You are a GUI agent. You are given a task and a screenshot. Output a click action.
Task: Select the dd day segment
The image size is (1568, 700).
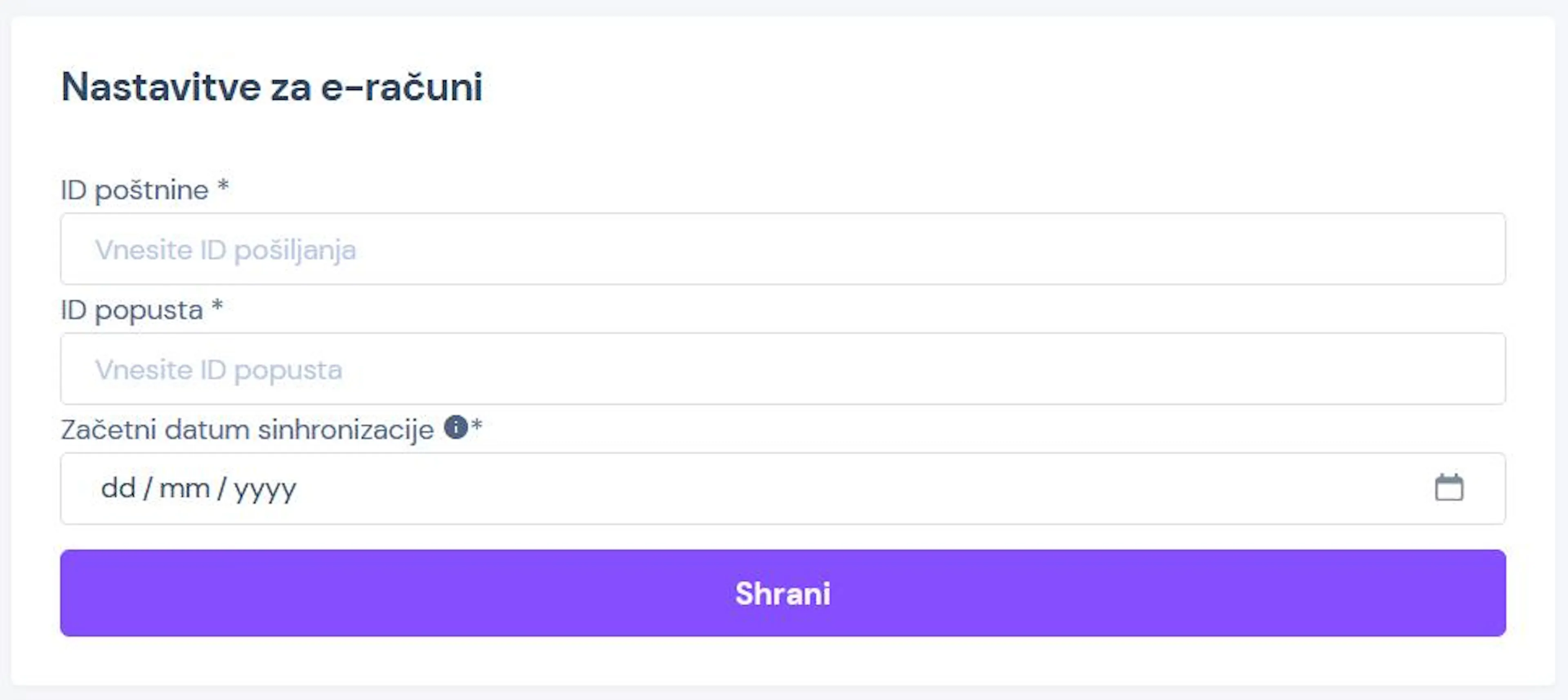(118, 488)
